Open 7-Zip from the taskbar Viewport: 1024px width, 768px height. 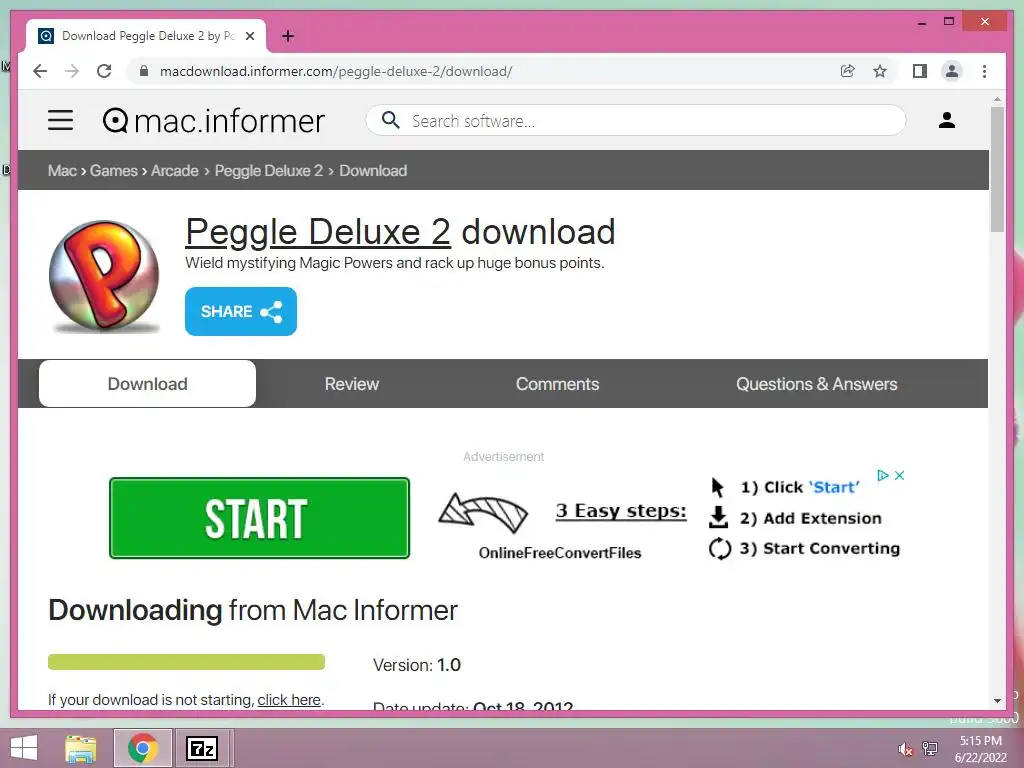(x=202, y=748)
